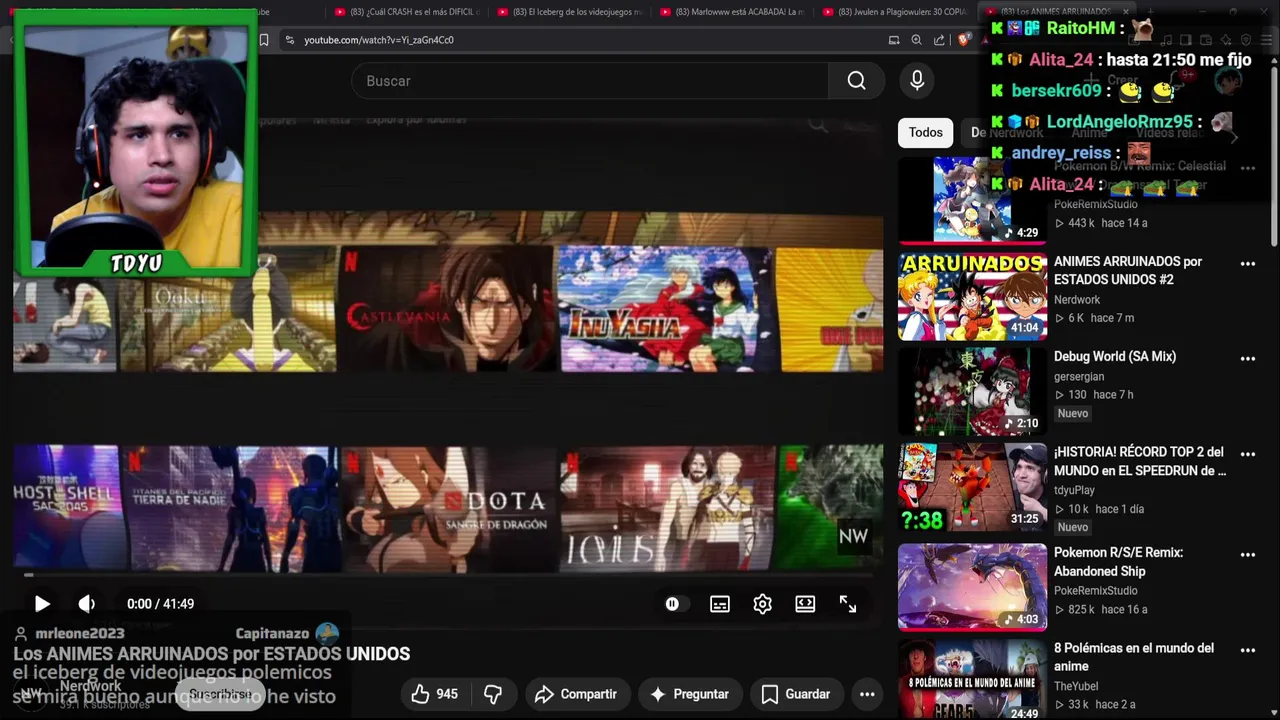This screenshot has height=720, width=1280.
Task: Open options for the SPEEDRUN record video
Action: tap(1247, 455)
